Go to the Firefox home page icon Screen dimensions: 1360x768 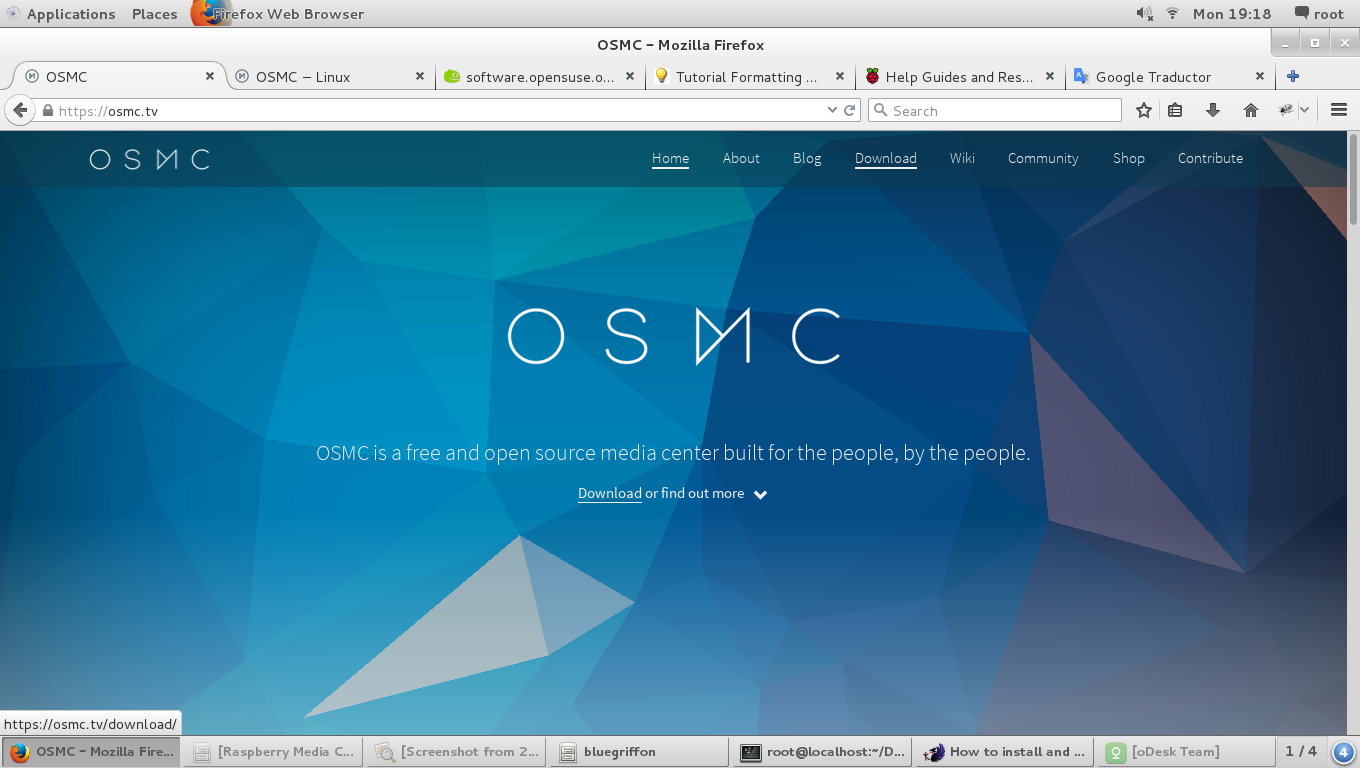point(1251,111)
